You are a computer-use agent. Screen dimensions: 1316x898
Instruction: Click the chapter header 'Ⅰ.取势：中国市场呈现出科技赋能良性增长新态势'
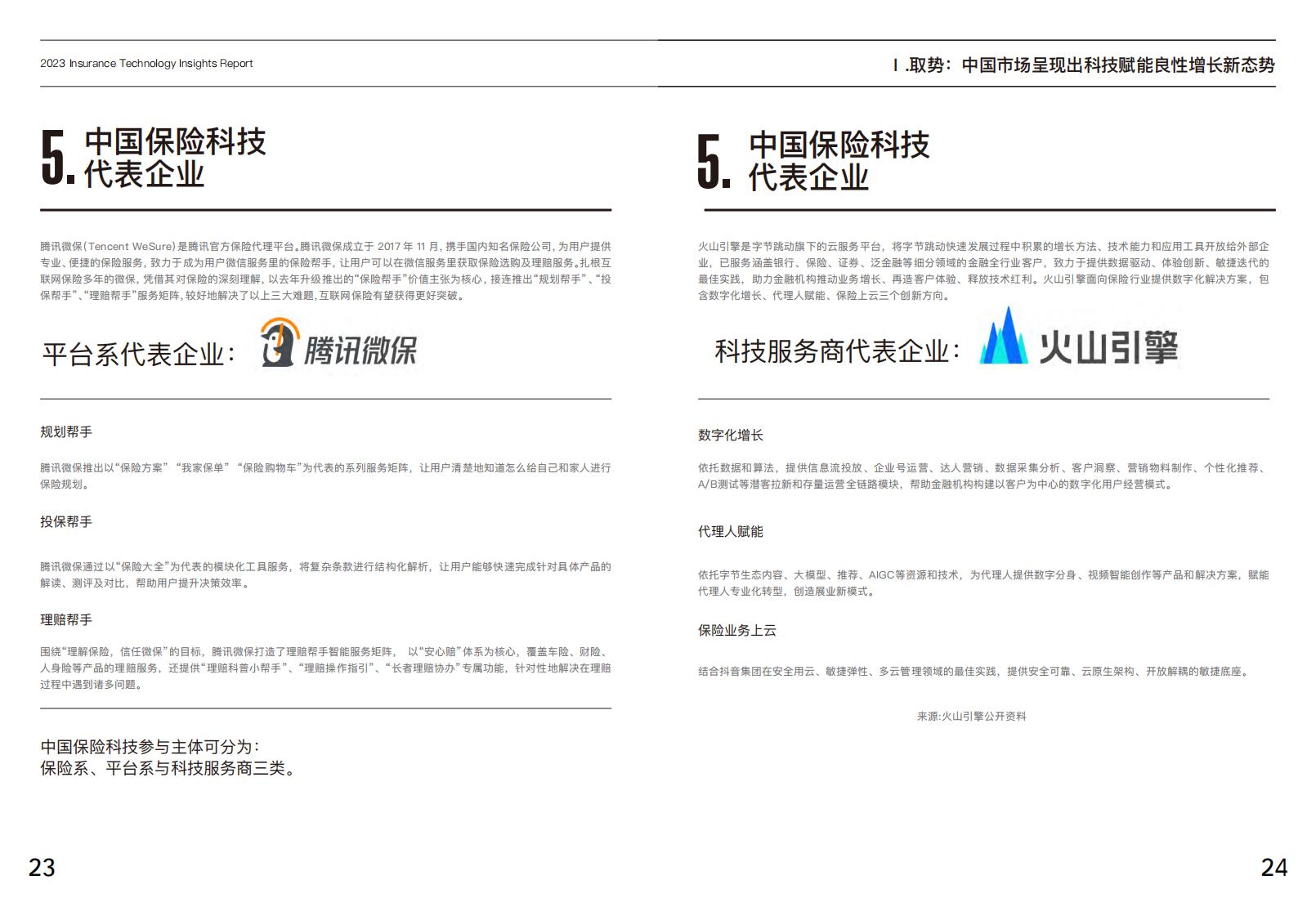1084,65
